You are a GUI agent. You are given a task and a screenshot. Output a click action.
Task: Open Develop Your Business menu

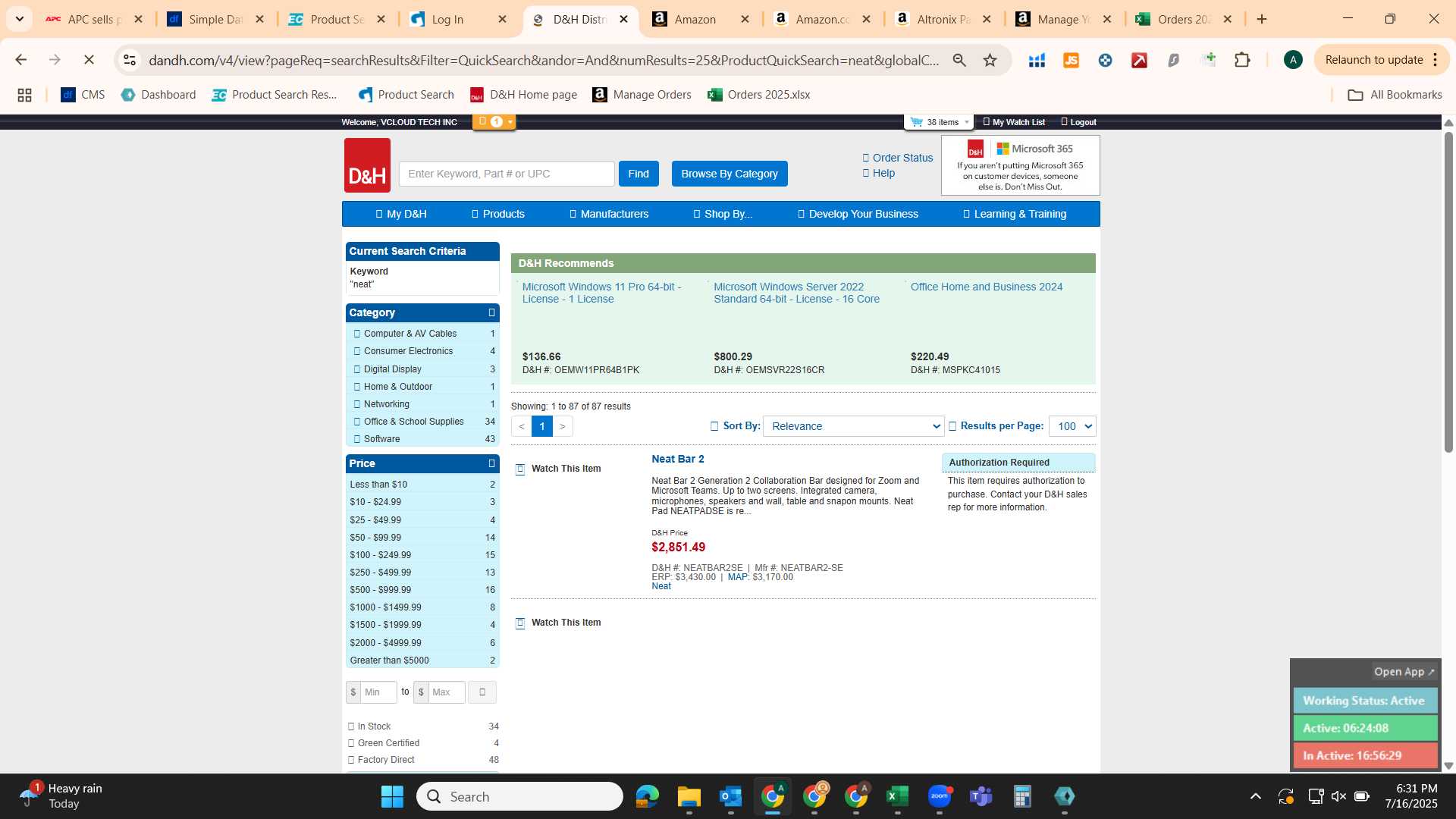pos(858,214)
